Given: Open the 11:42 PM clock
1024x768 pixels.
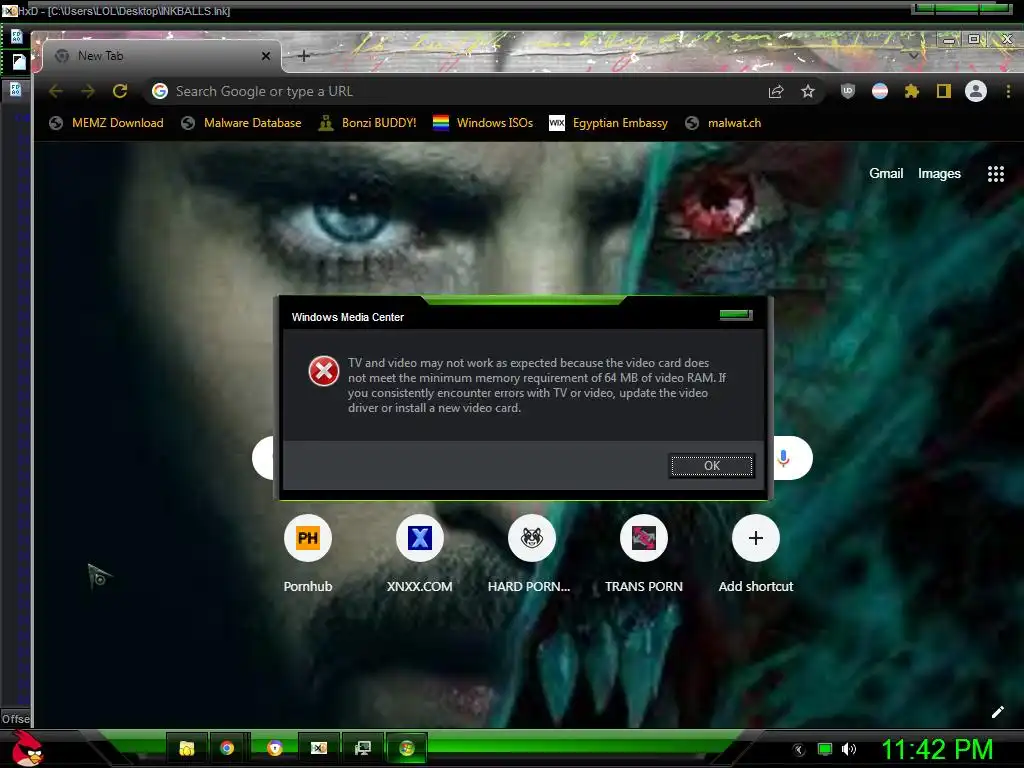Looking at the screenshot, I should point(937,749).
